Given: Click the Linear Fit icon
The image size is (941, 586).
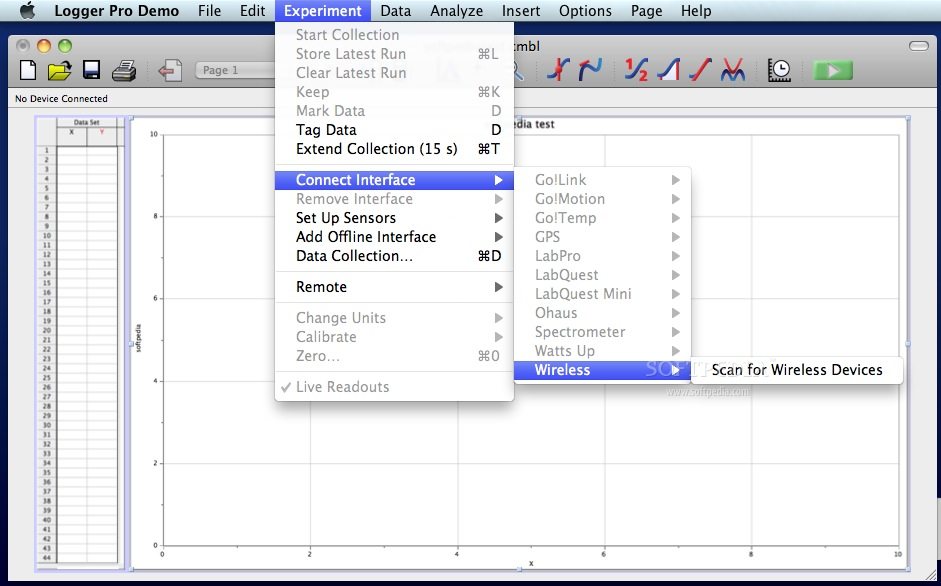Looking at the screenshot, I should point(700,70).
